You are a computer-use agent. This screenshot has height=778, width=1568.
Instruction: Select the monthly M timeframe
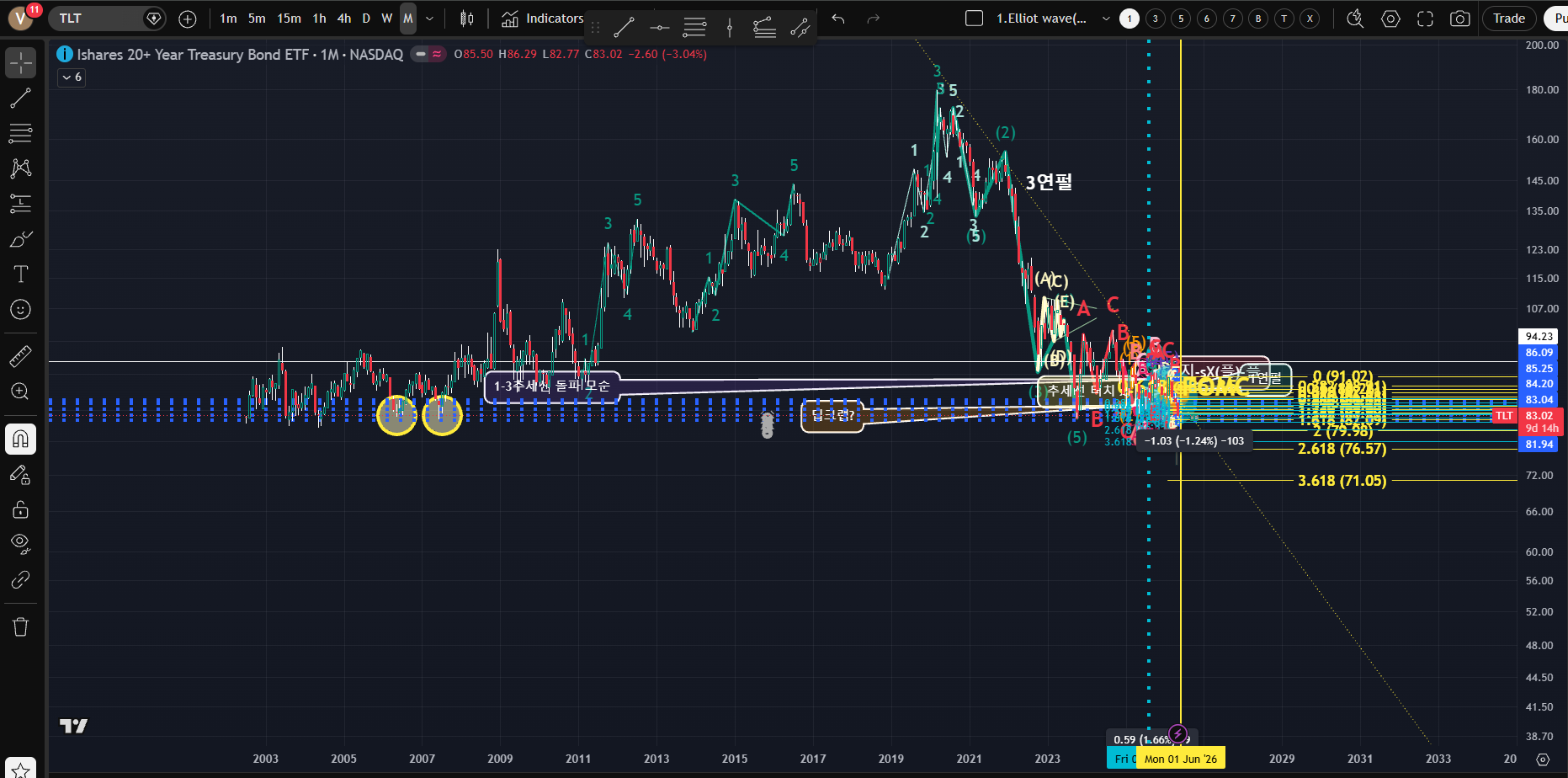[x=408, y=19]
